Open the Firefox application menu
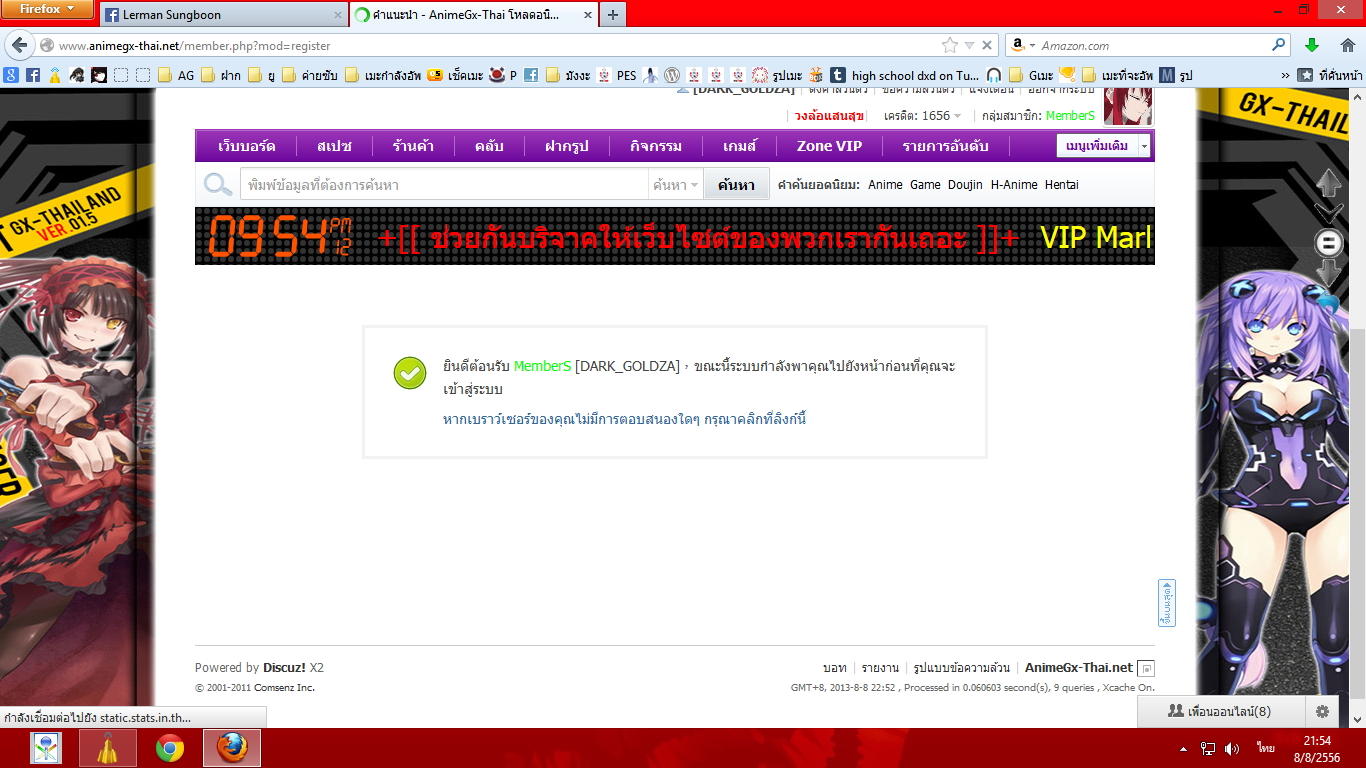Image resolution: width=1366 pixels, height=768 pixels. (48, 10)
